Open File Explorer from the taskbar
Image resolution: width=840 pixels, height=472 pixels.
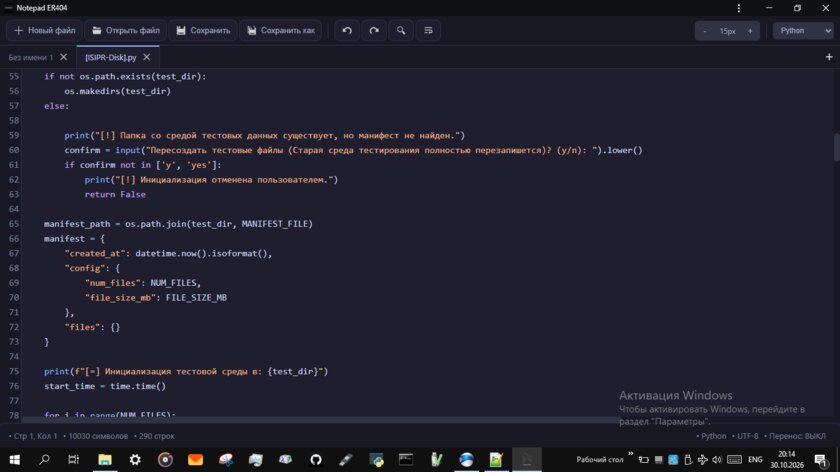[x=104, y=460]
